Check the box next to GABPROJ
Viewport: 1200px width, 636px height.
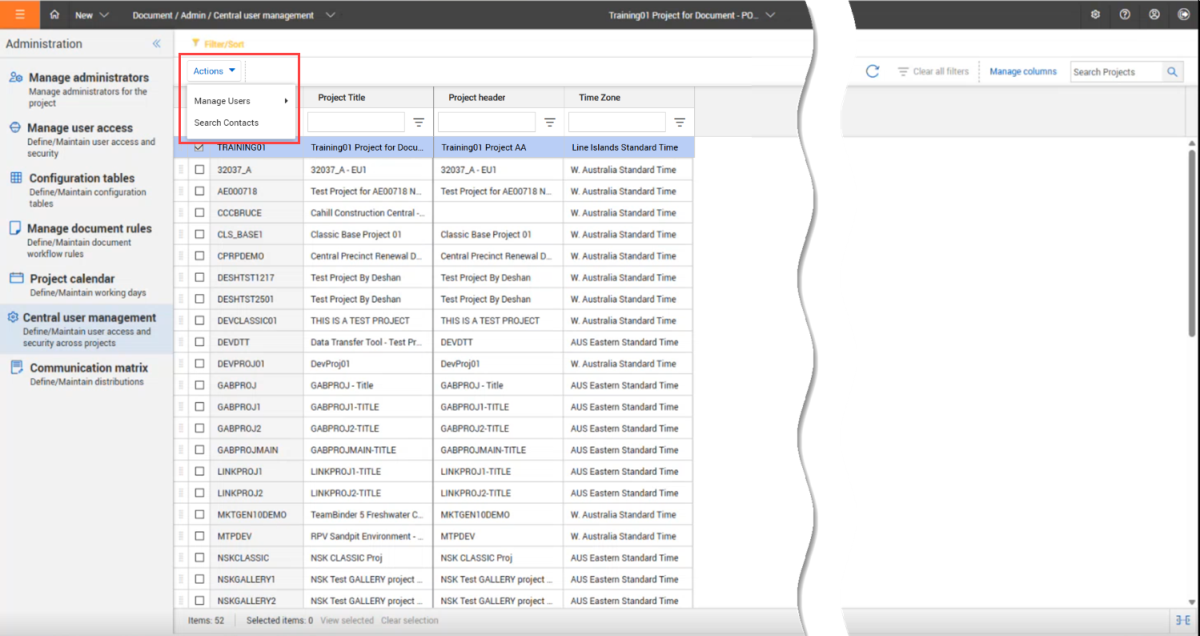(200, 385)
